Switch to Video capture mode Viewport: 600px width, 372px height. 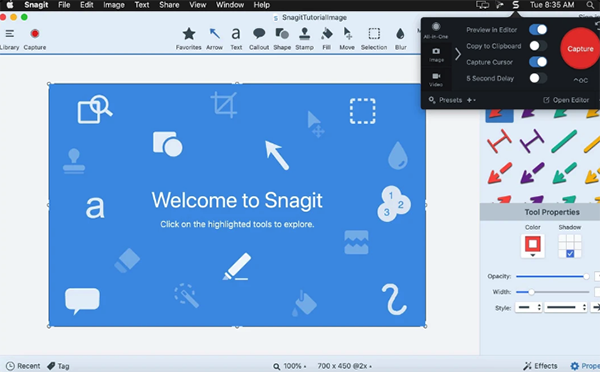coord(436,79)
